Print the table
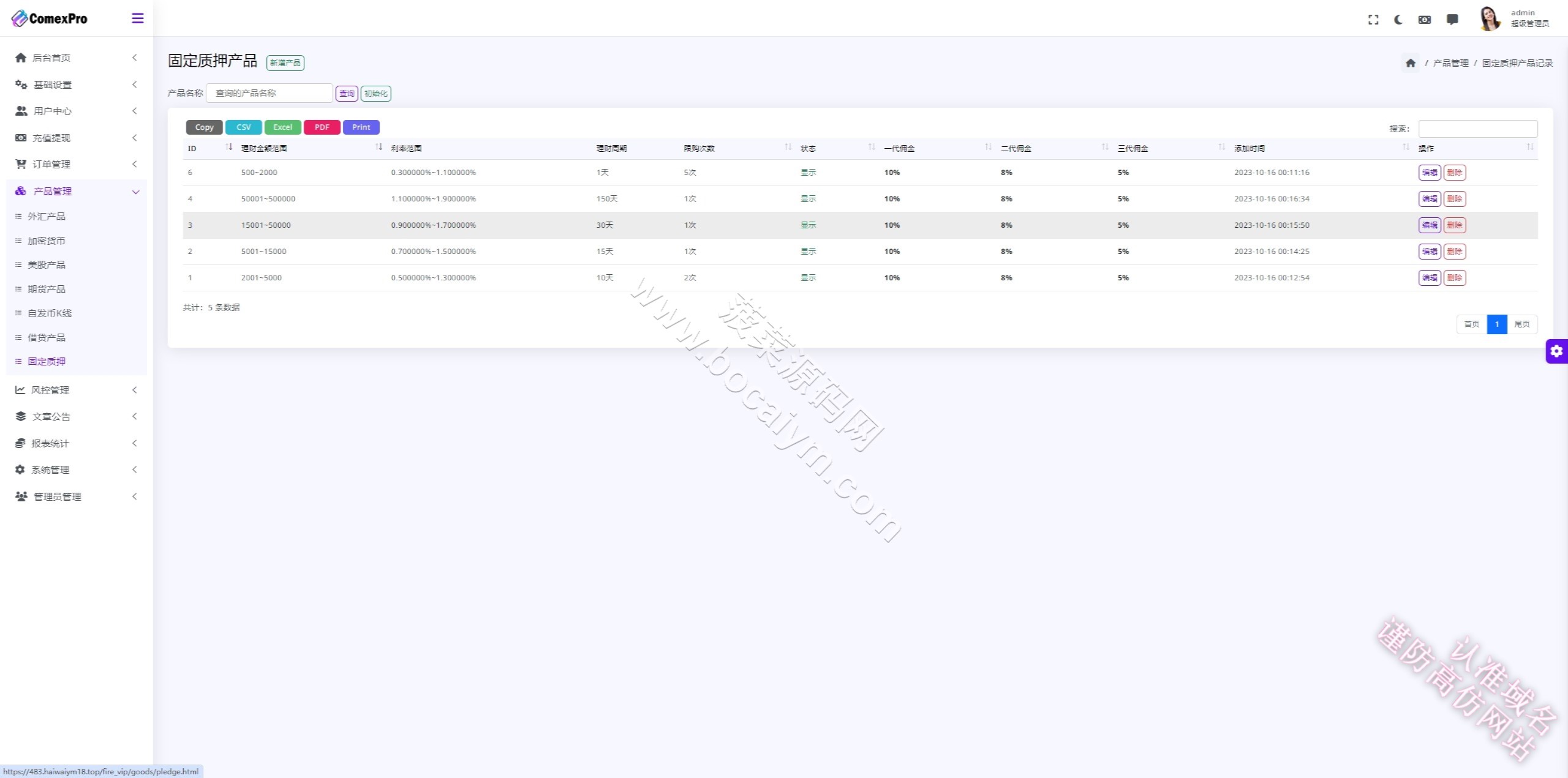This screenshot has height=778, width=1568. pyautogui.click(x=361, y=127)
